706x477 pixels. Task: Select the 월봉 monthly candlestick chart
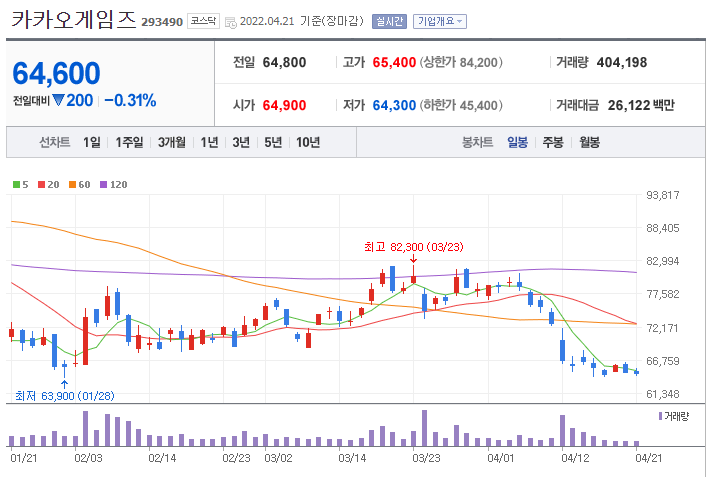[x=589, y=142]
